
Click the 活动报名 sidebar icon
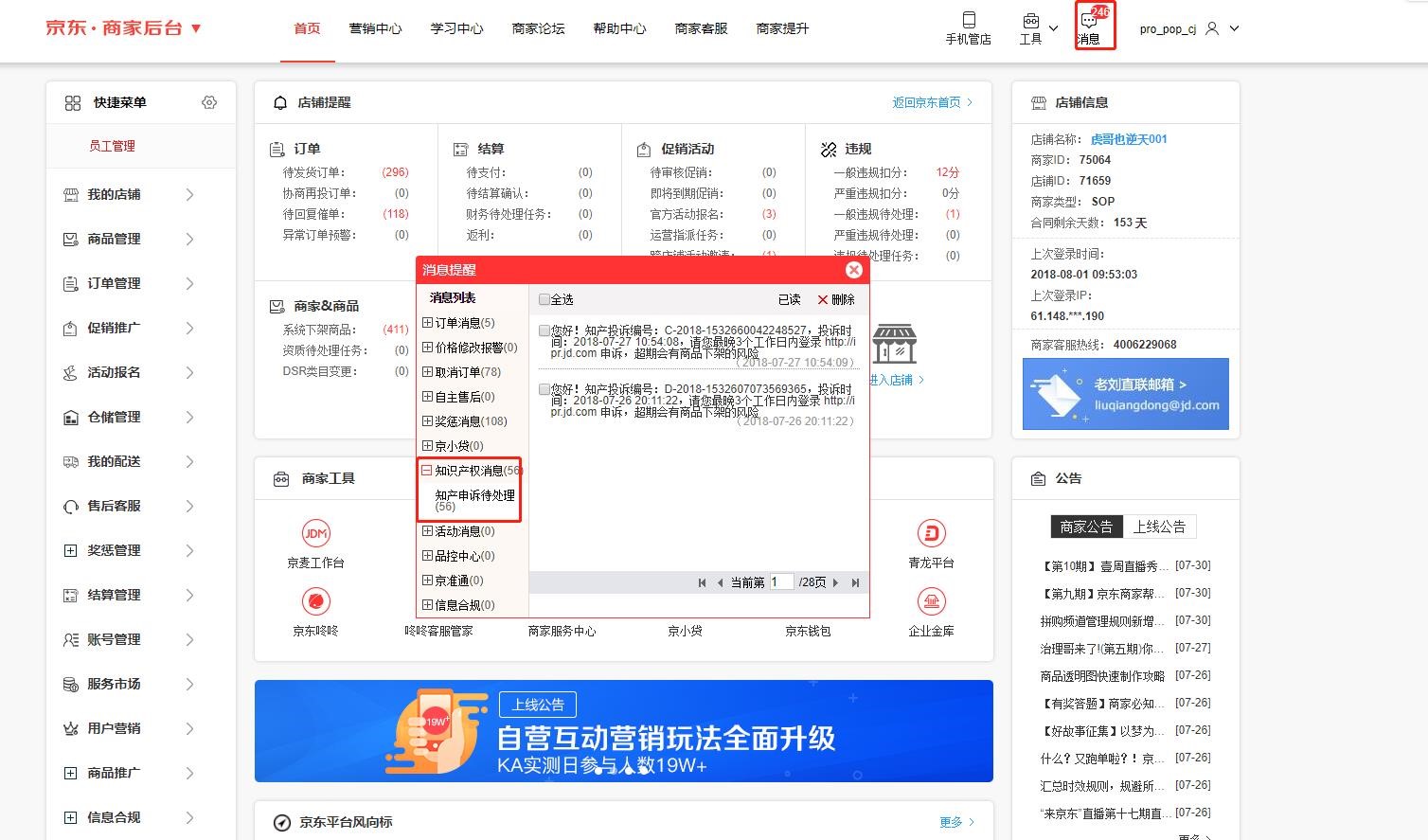(70, 372)
